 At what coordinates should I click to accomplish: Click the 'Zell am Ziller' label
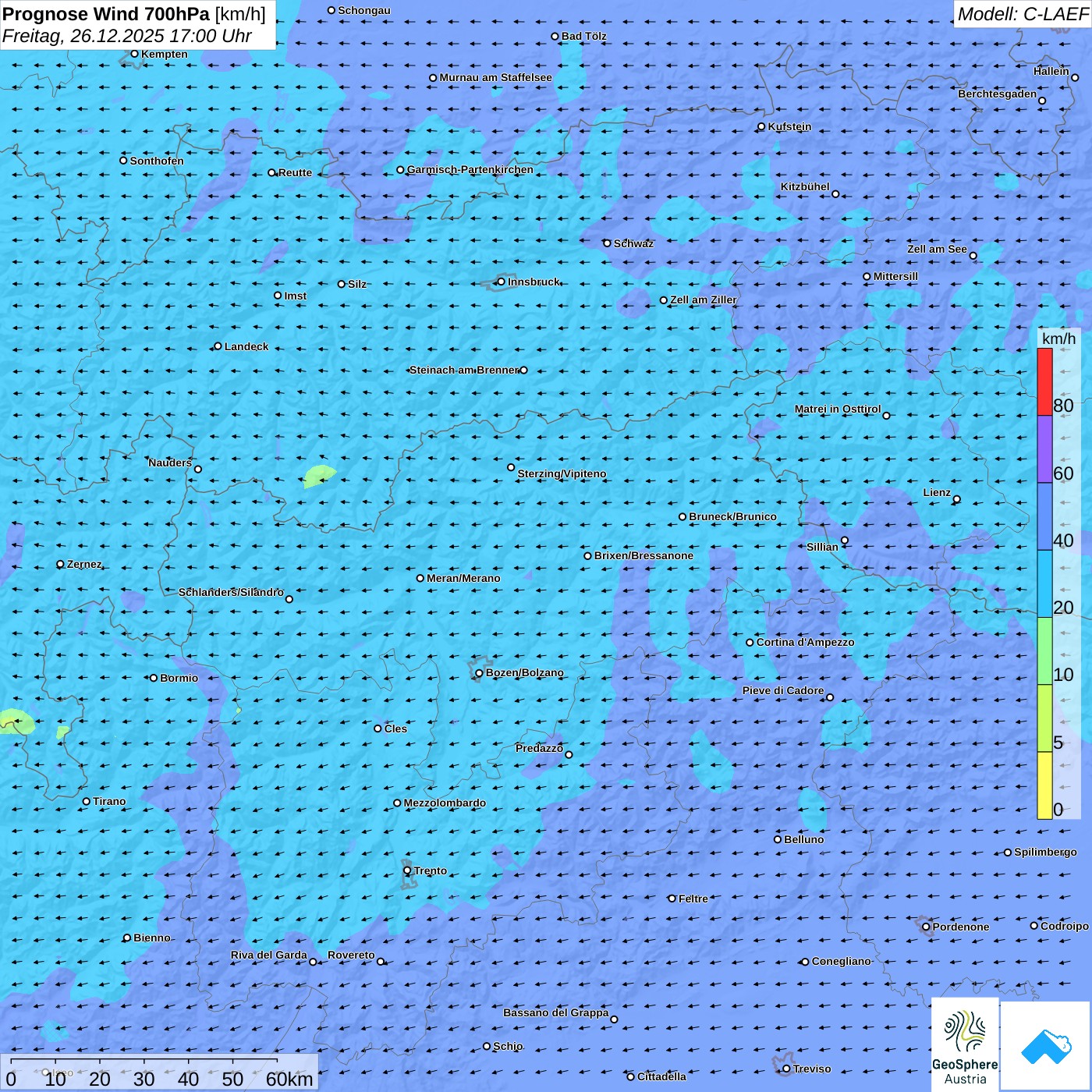(704, 300)
